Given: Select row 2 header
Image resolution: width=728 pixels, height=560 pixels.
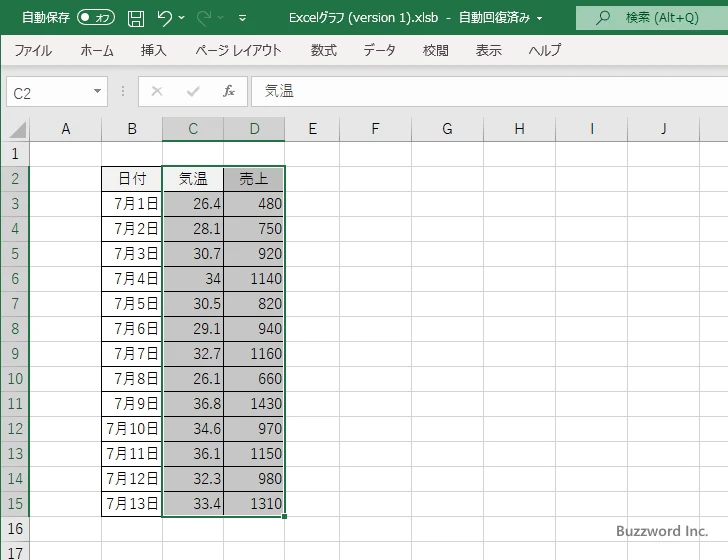Looking at the screenshot, I should (15, 179).
